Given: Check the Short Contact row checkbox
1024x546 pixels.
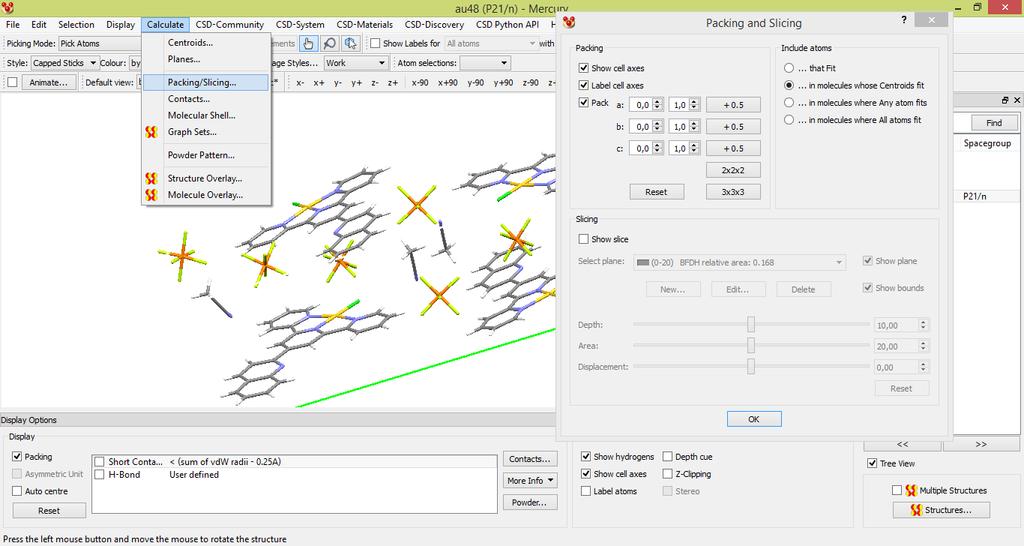Looking at the screenshot, I should [x=99, y=462].
